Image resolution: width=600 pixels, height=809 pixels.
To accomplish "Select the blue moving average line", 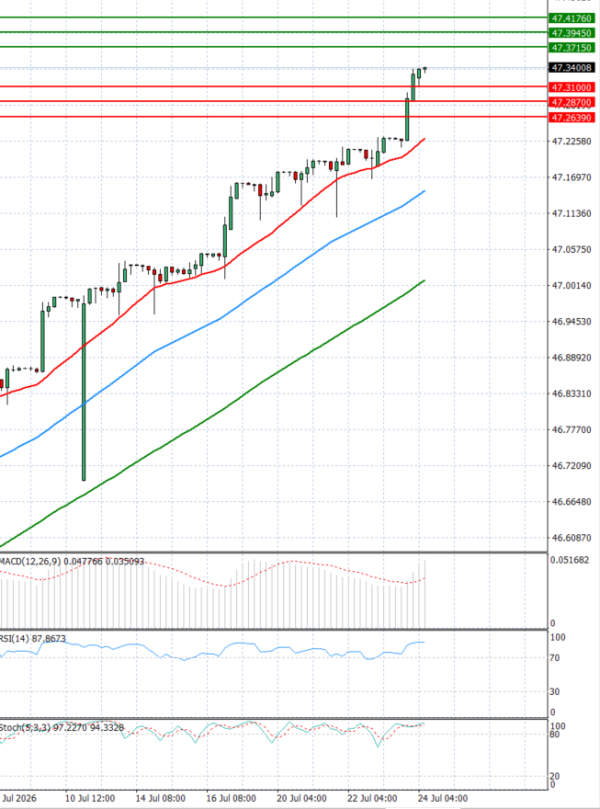I will click(217, 320).
